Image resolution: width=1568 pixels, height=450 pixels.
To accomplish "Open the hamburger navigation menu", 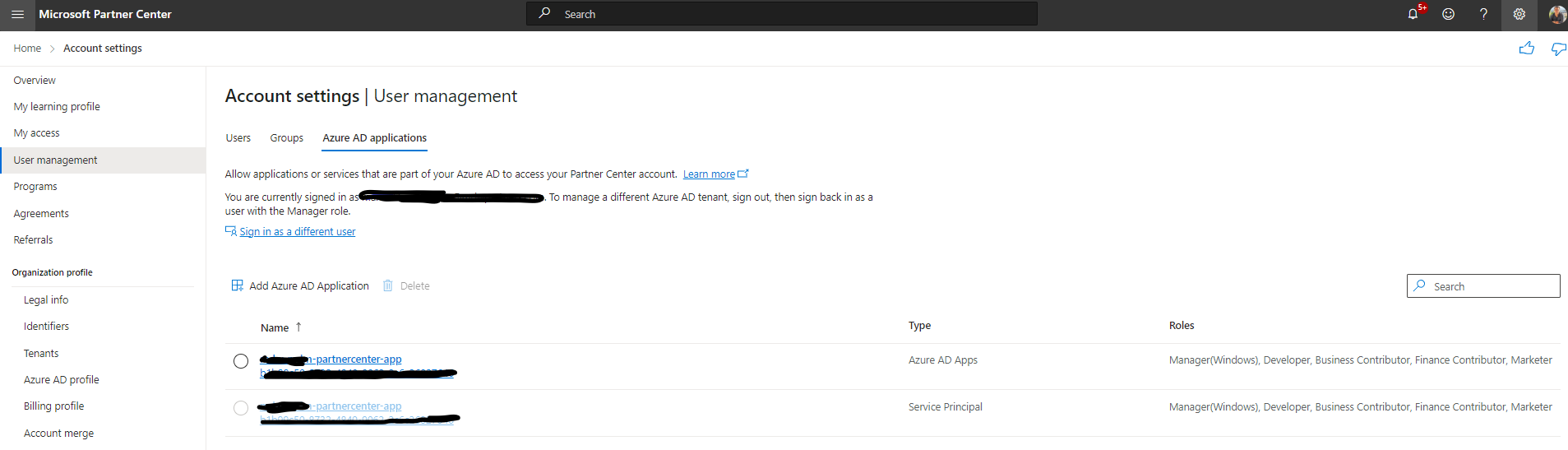I will coord(18,14).
